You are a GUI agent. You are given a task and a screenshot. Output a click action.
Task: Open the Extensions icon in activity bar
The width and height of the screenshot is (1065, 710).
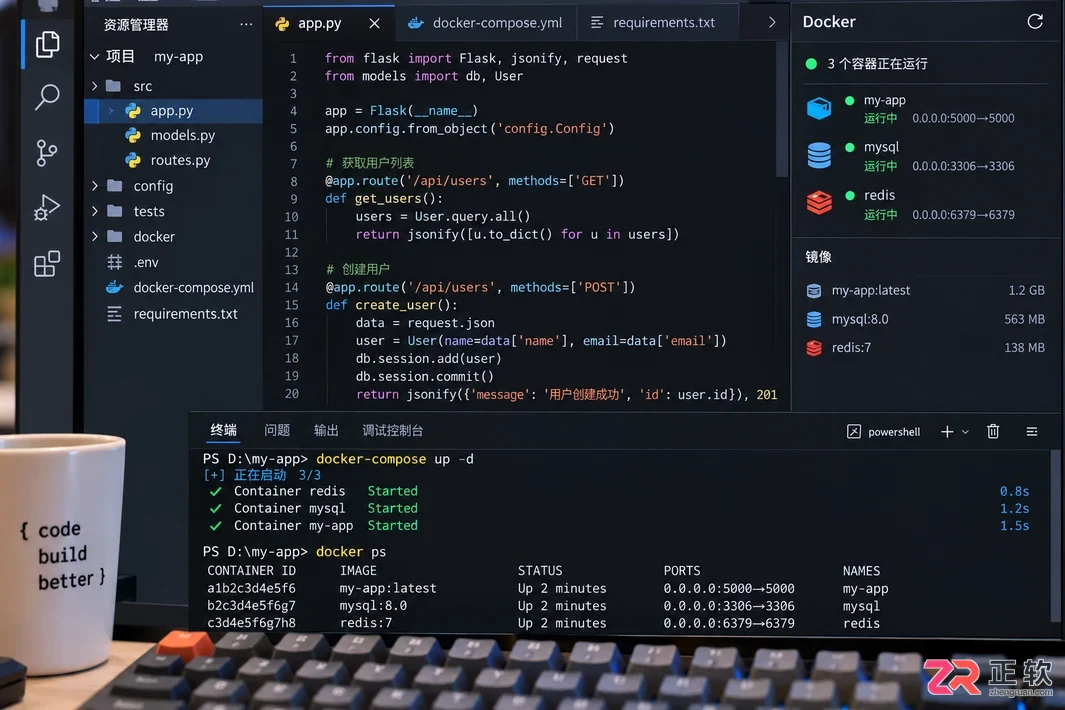(47, 264)
